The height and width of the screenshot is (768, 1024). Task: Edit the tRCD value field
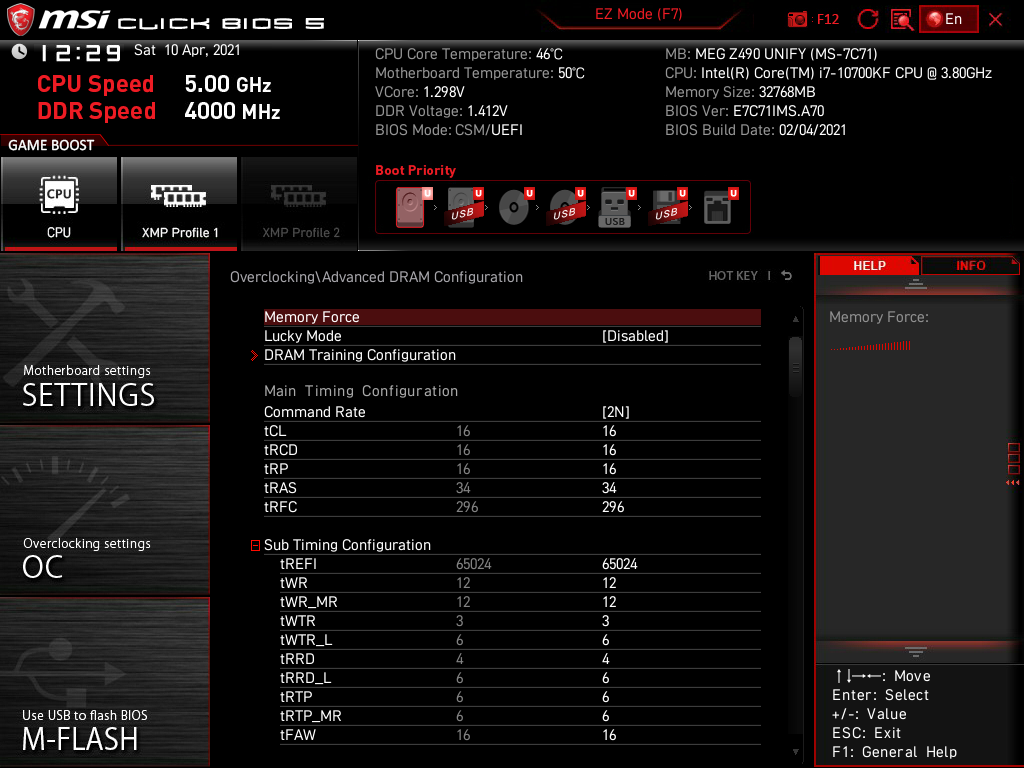coord(609,450)
